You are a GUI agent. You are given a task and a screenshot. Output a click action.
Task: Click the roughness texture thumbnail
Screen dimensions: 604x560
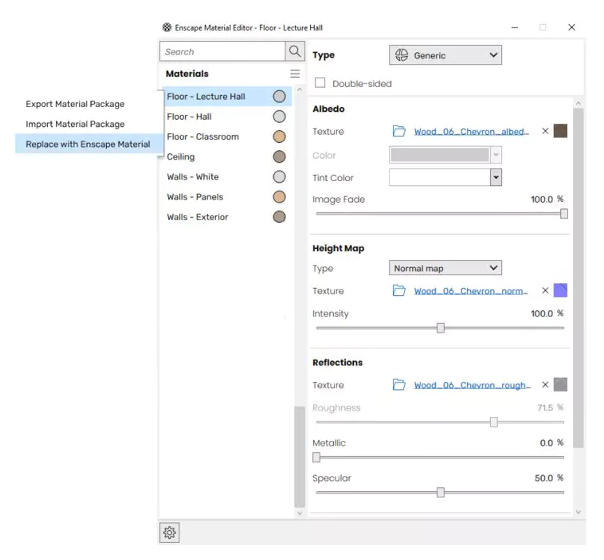560,384
